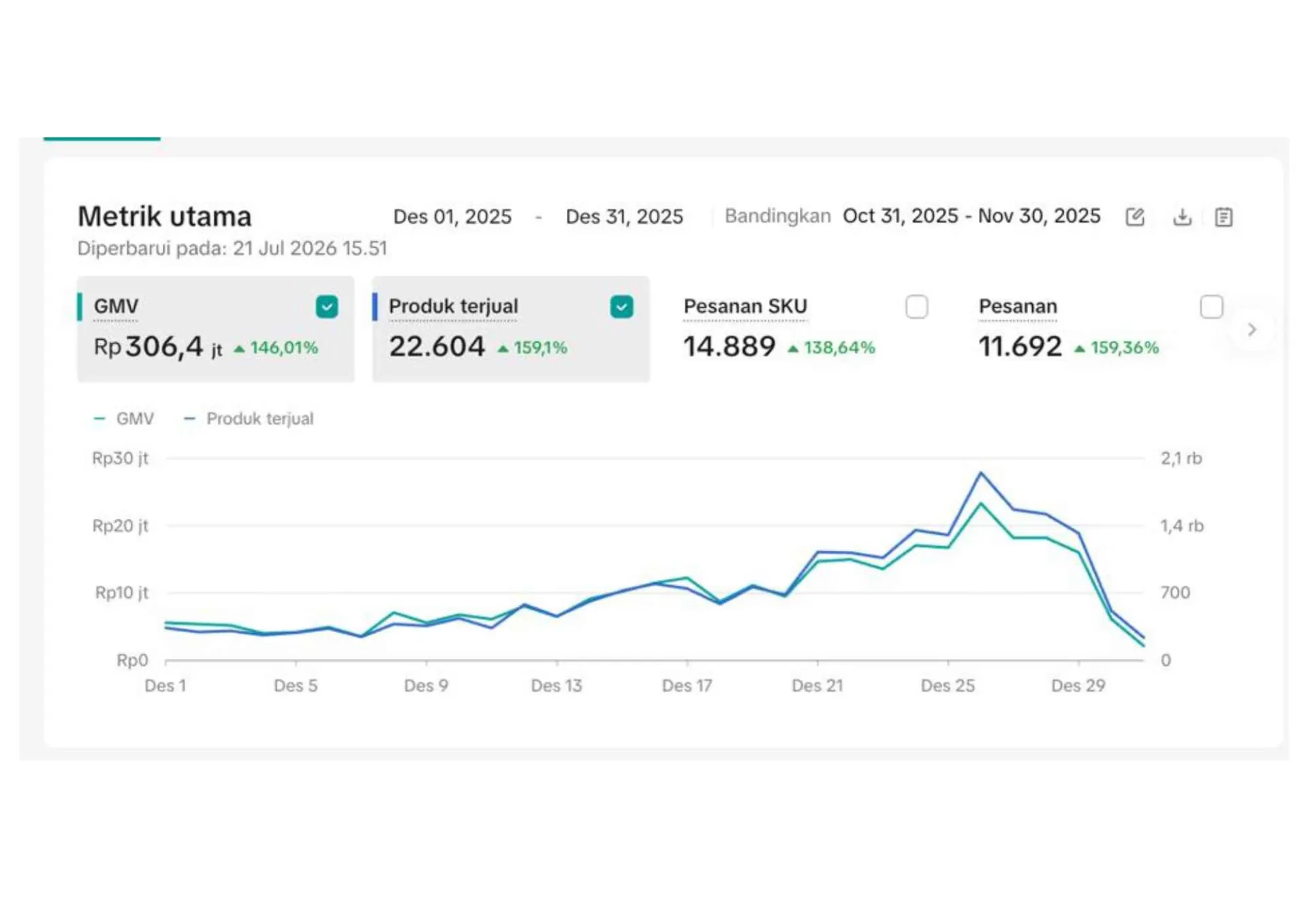Show next metrics with right chevron

tap(1251, 330)
